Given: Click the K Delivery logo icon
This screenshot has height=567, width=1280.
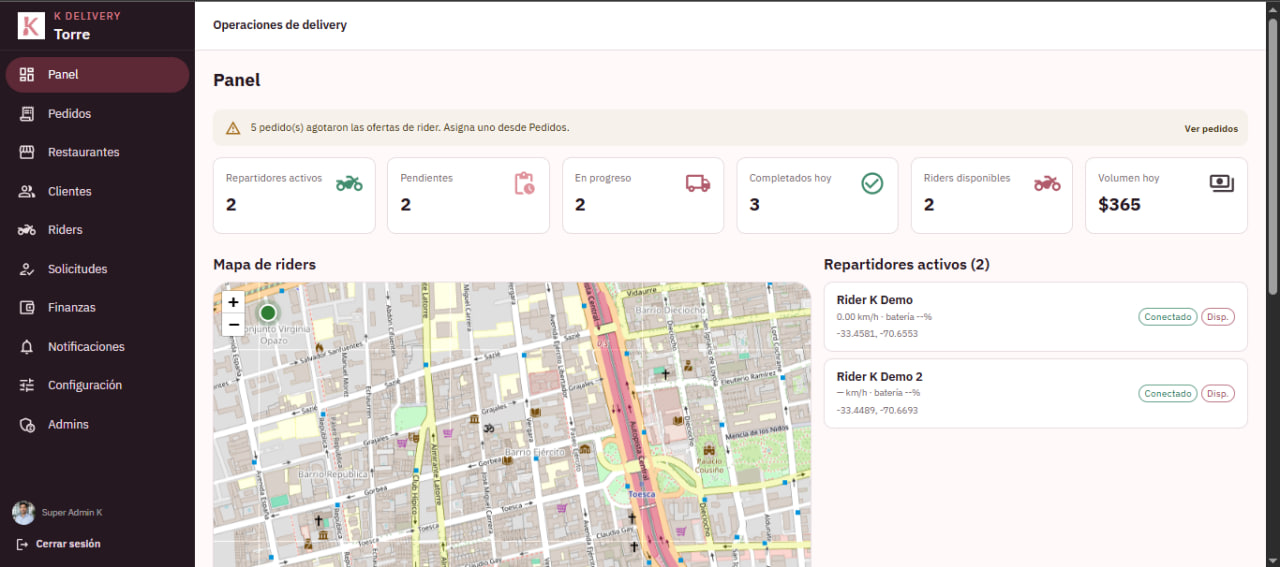Looking at the screenshot, I should pyautogui.click(x=31, y=25).
